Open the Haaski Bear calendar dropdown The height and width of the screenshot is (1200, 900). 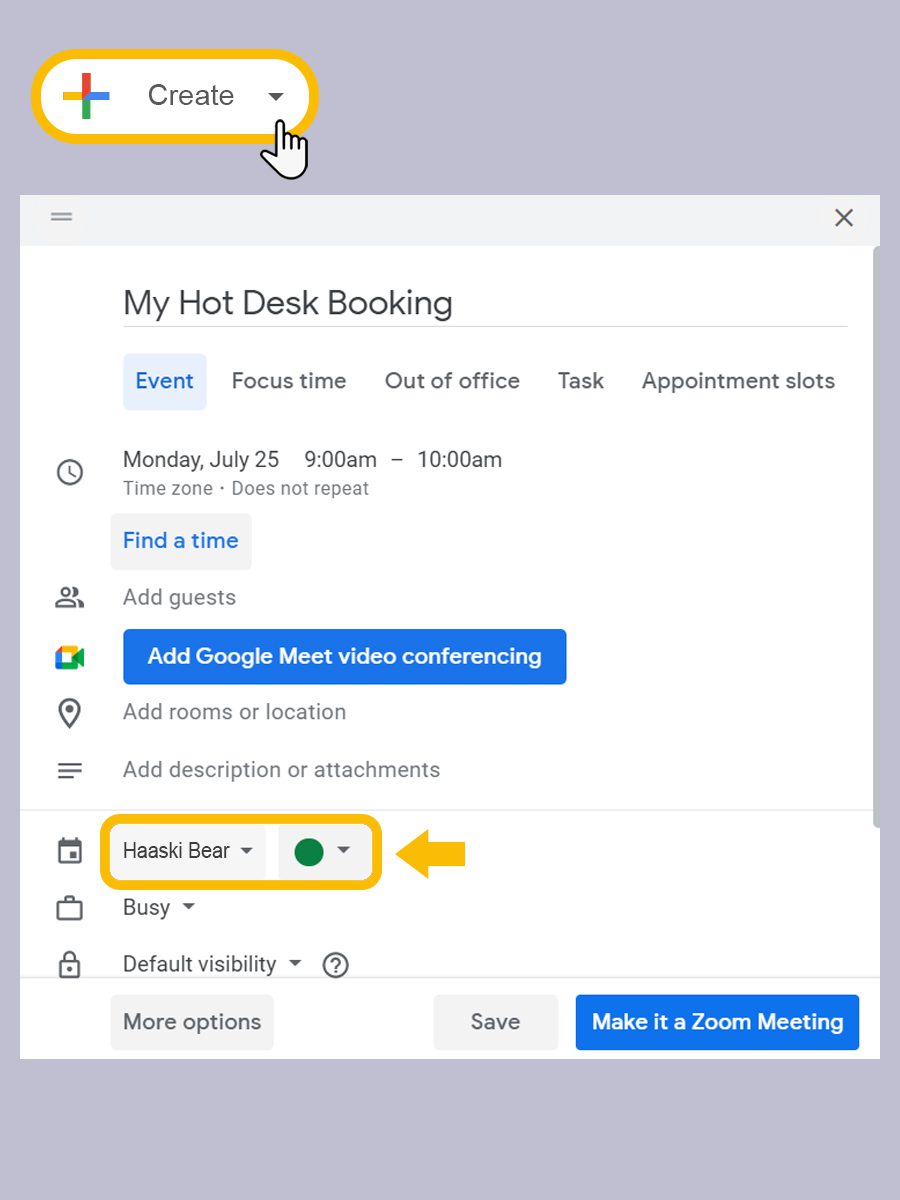click(188, 851)
